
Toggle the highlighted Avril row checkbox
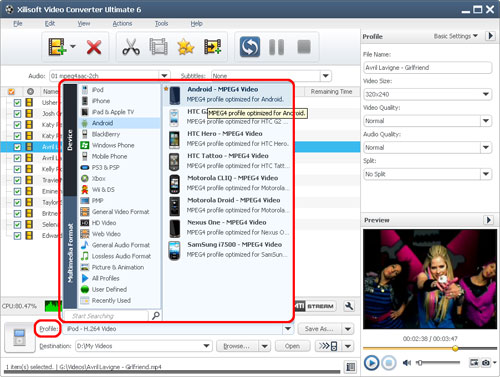[17, 147]
